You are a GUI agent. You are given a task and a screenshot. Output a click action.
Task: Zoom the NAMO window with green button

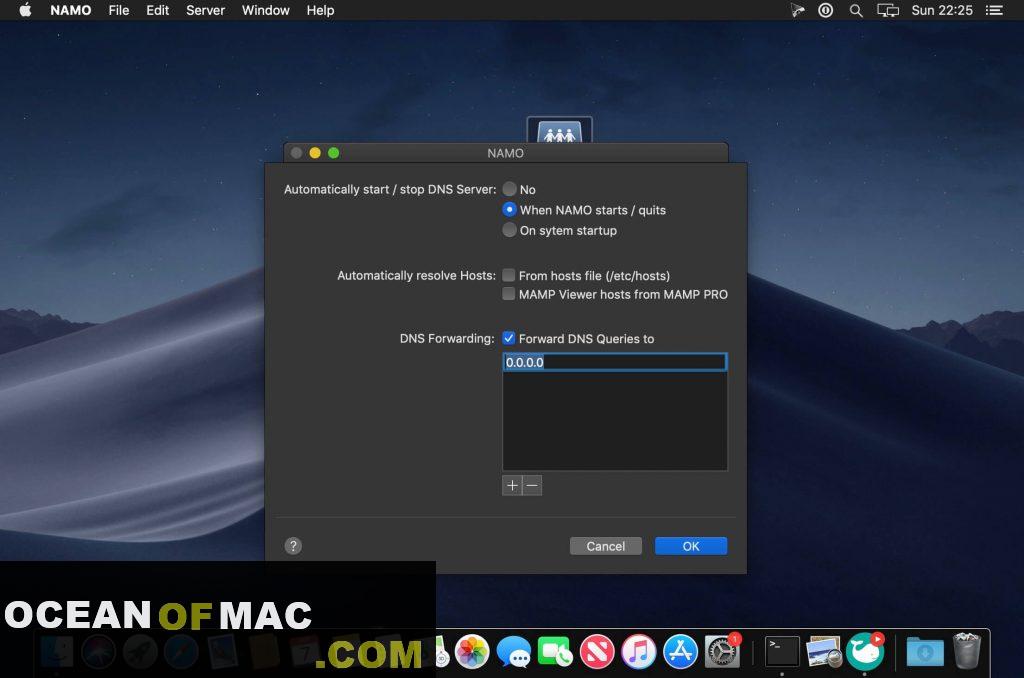click(334, 153)
